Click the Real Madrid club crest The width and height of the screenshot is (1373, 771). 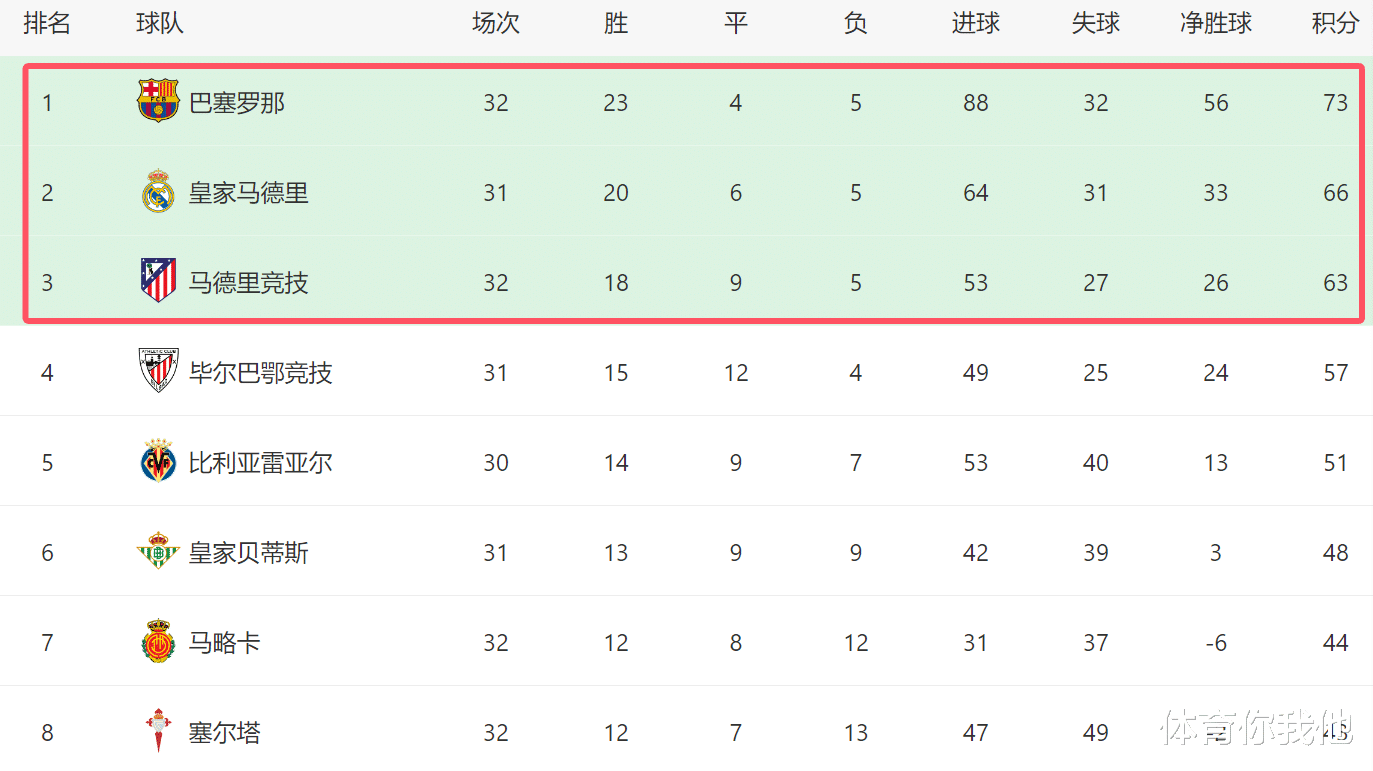coord(158,192)
